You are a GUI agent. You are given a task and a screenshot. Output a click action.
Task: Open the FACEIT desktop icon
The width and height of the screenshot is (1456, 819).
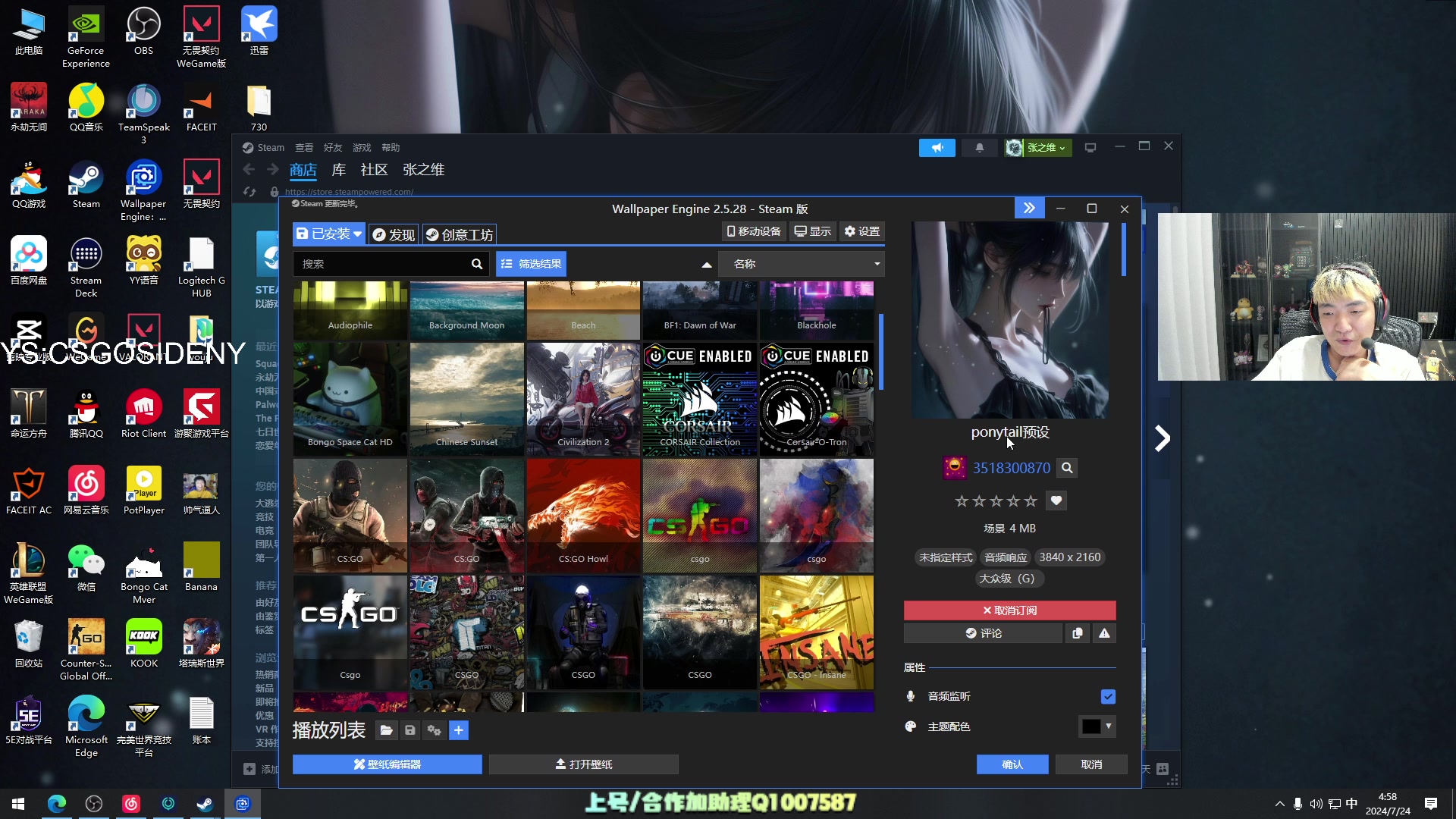pos(201,108)
